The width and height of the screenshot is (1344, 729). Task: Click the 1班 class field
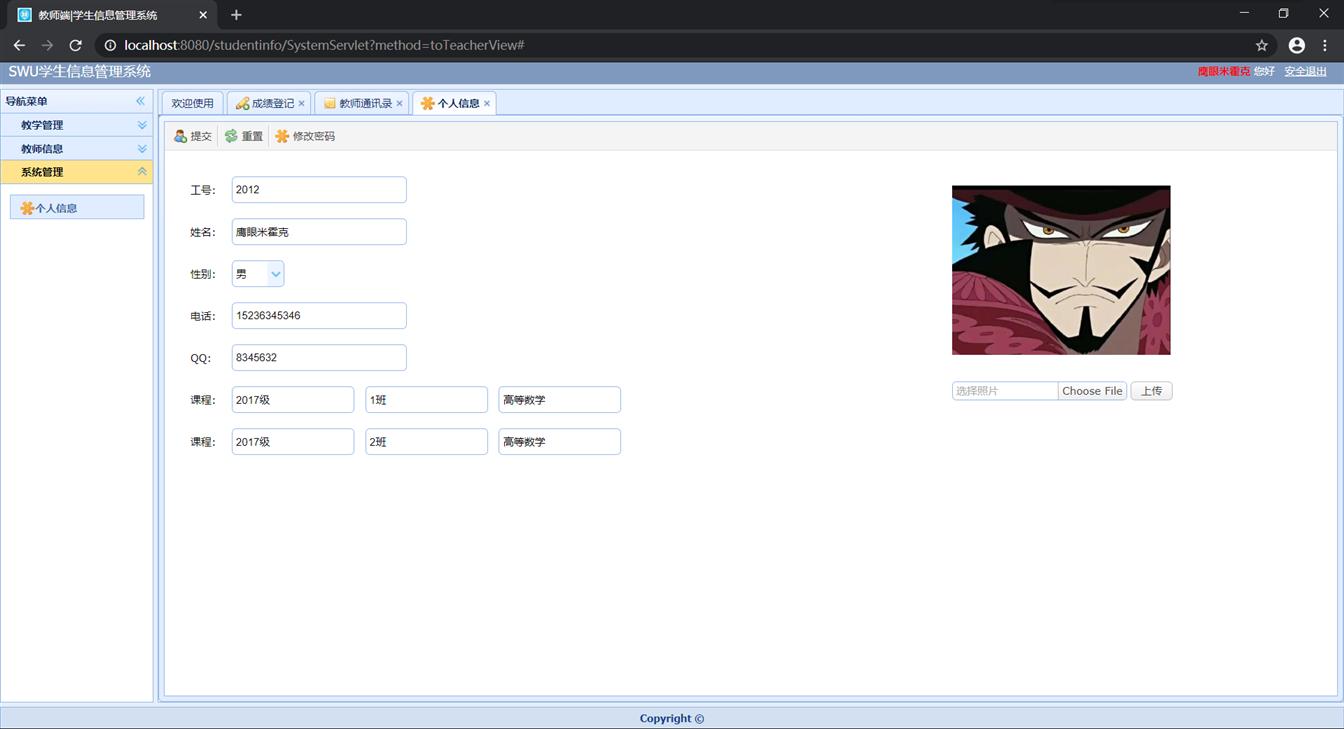click(x=426, y=400)
